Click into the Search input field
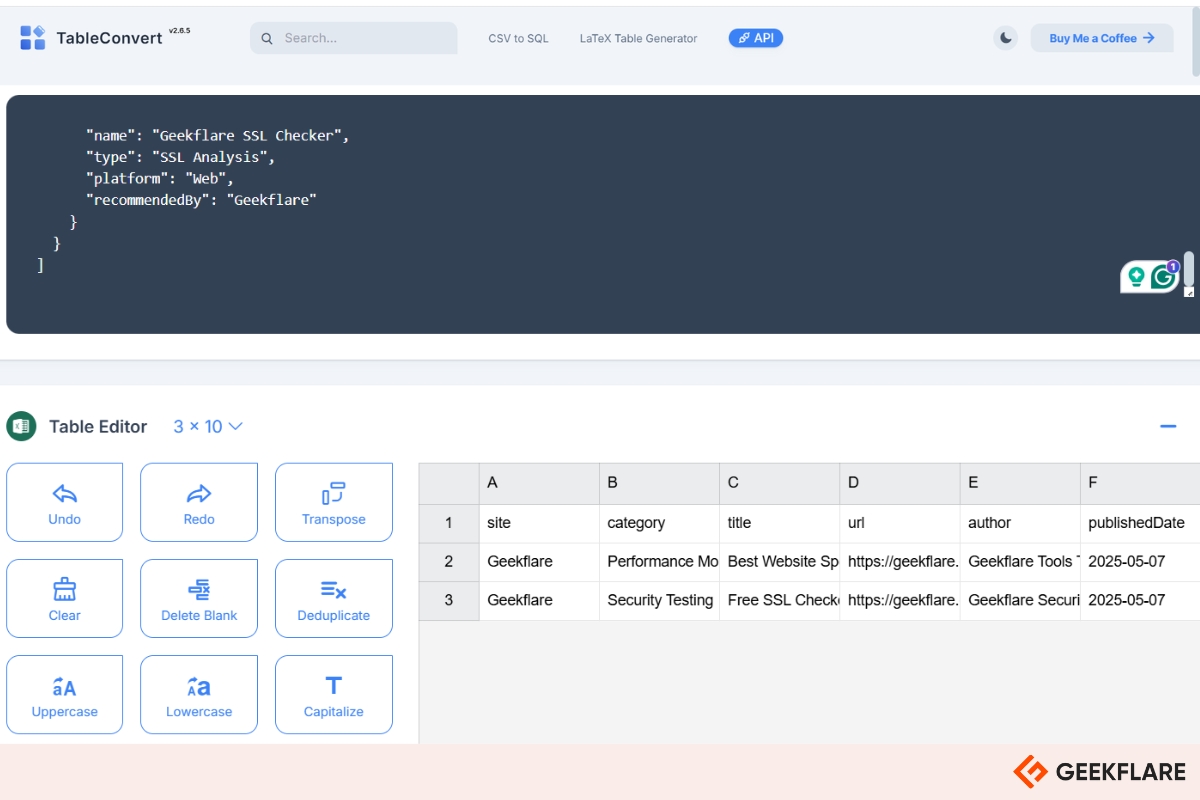 pos(354,38)
